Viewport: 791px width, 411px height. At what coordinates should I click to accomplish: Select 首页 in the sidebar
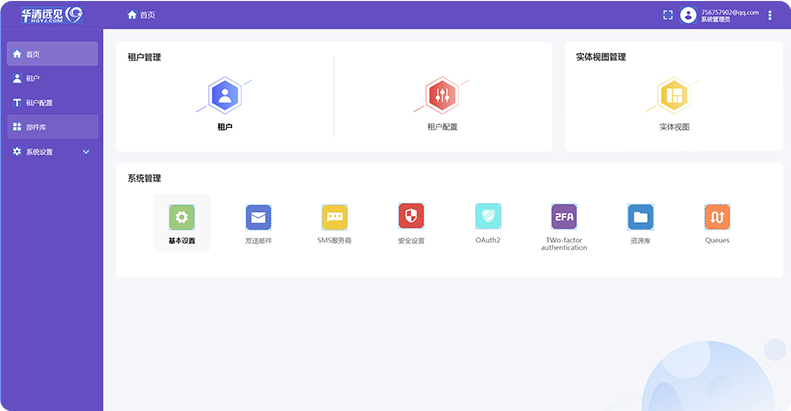(51, 54)
